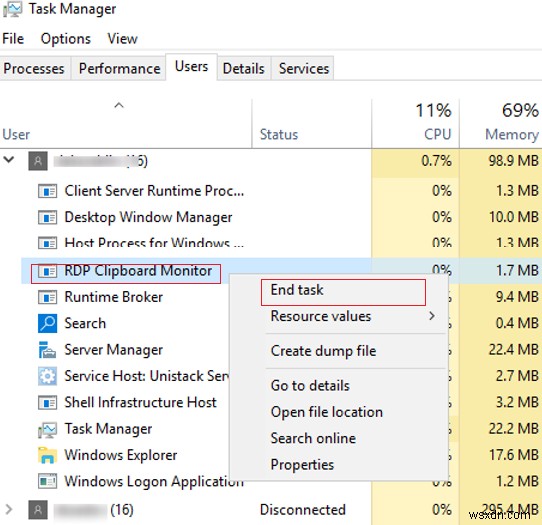Click the Task Manager process icon in list
Image resolution: width=542 pixels, height=525 pixels.
pyautogui.click(x=47, y=429)
